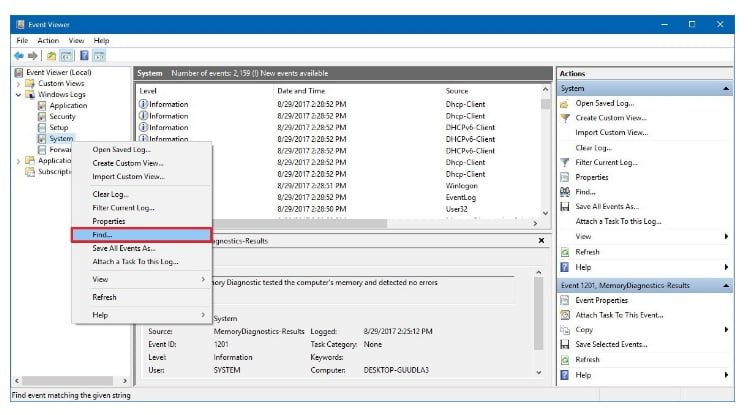Click the Attach Task To This Event icon

(x=565, y=315)
